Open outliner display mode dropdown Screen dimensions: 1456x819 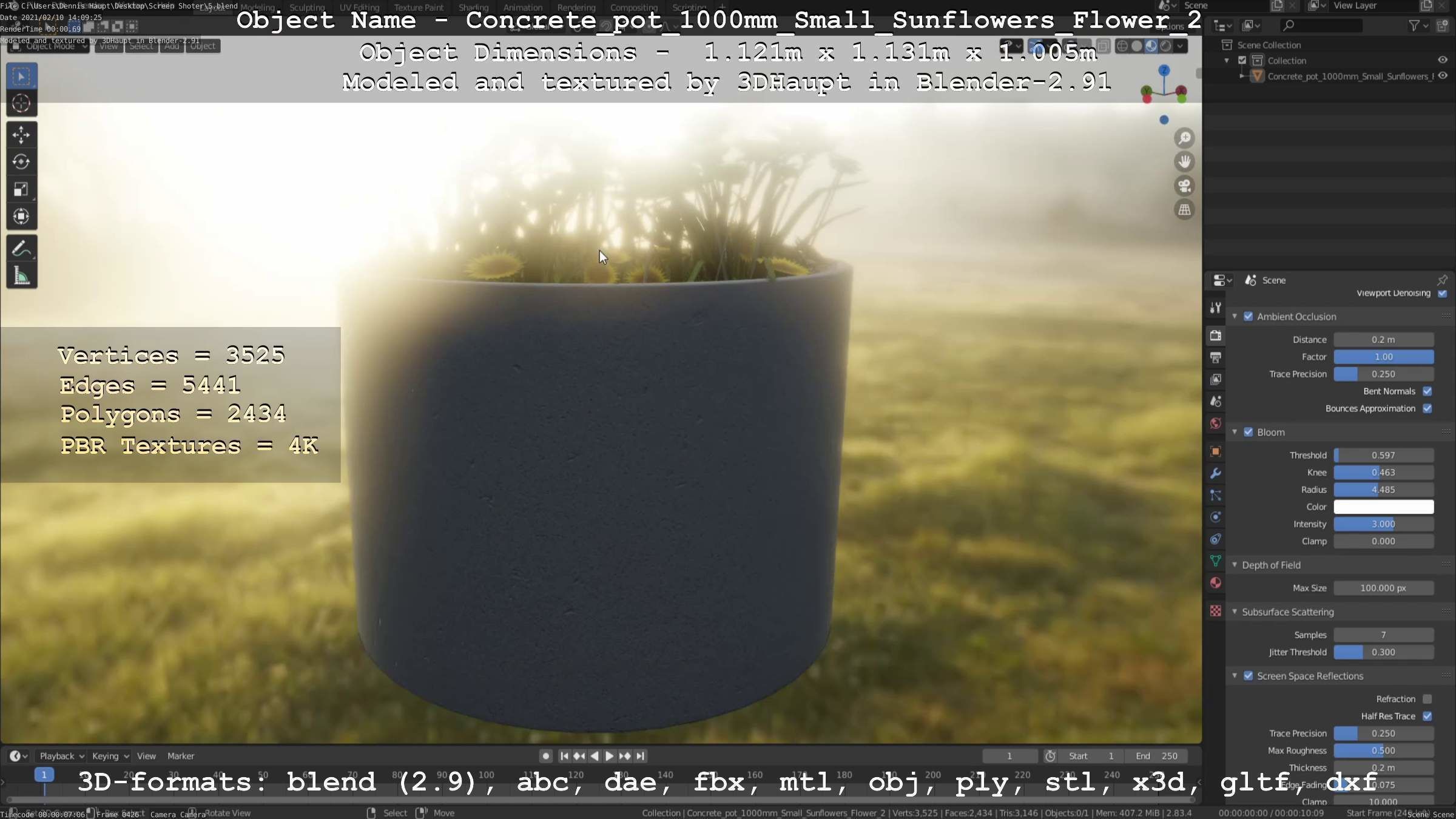[1252, 25]
